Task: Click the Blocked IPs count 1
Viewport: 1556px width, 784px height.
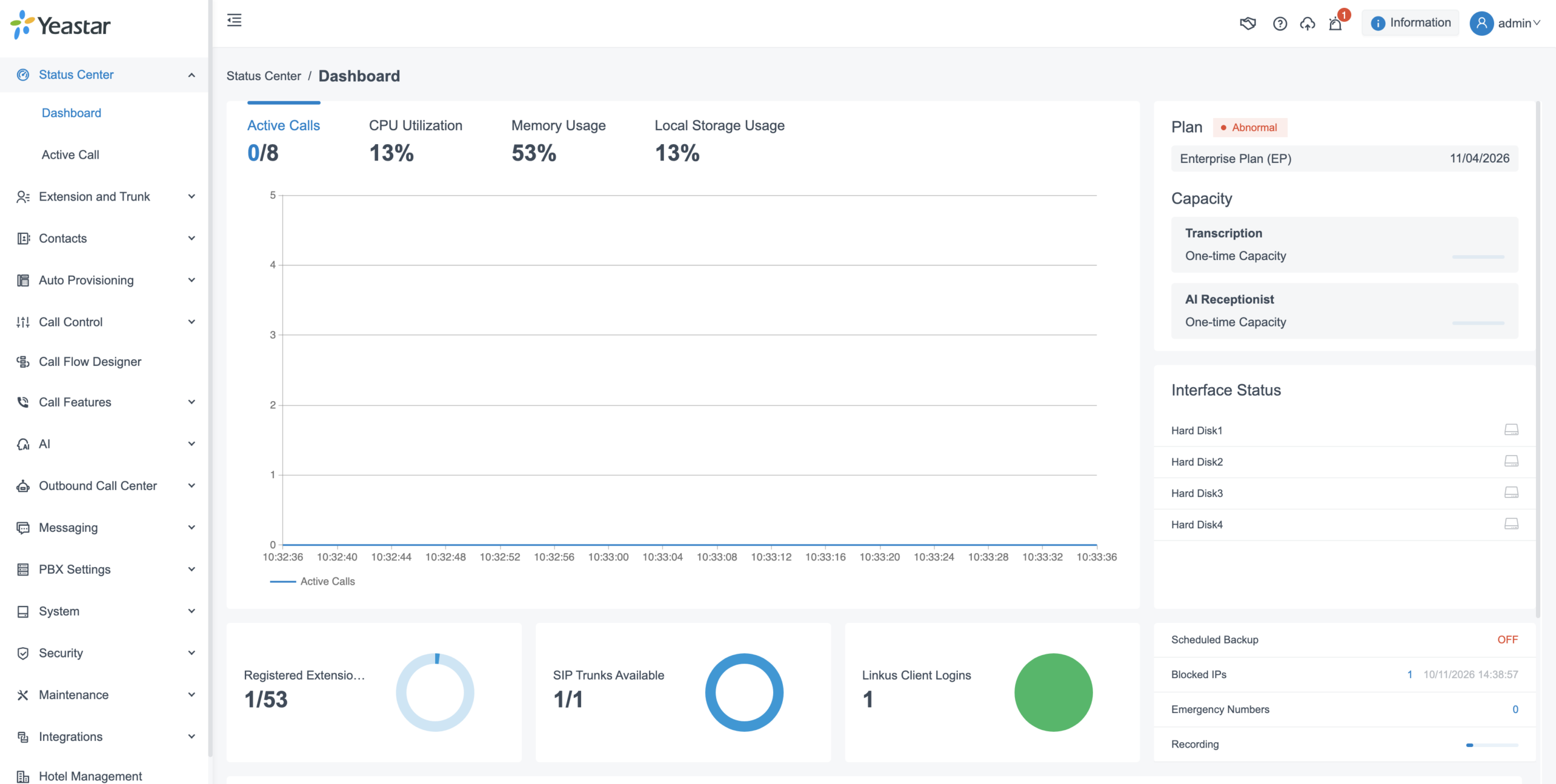Action: point(1410,675)
